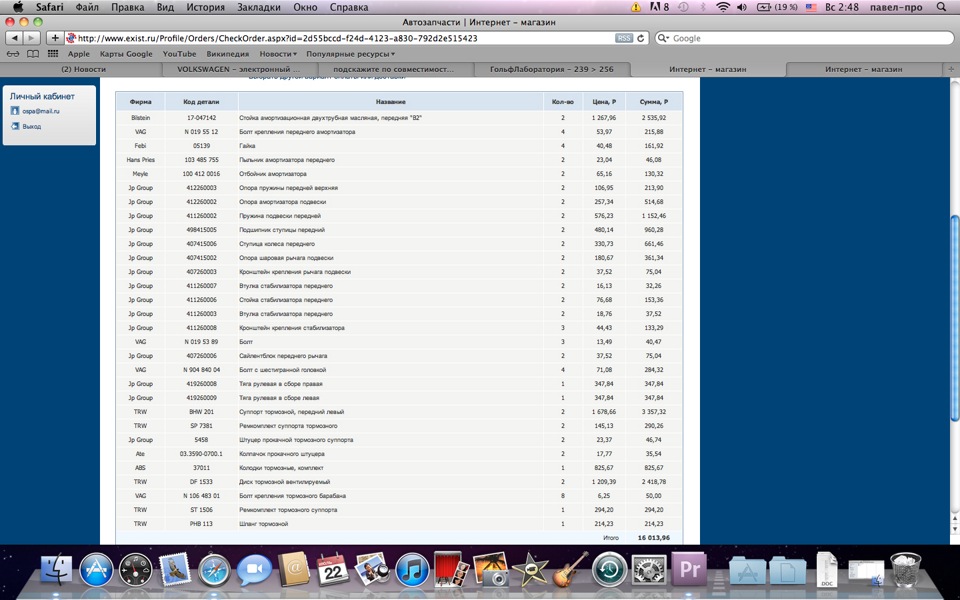Open the RSS feed badge in address bar
Screen dimensions: 960x600
click(x=624, y=38)
